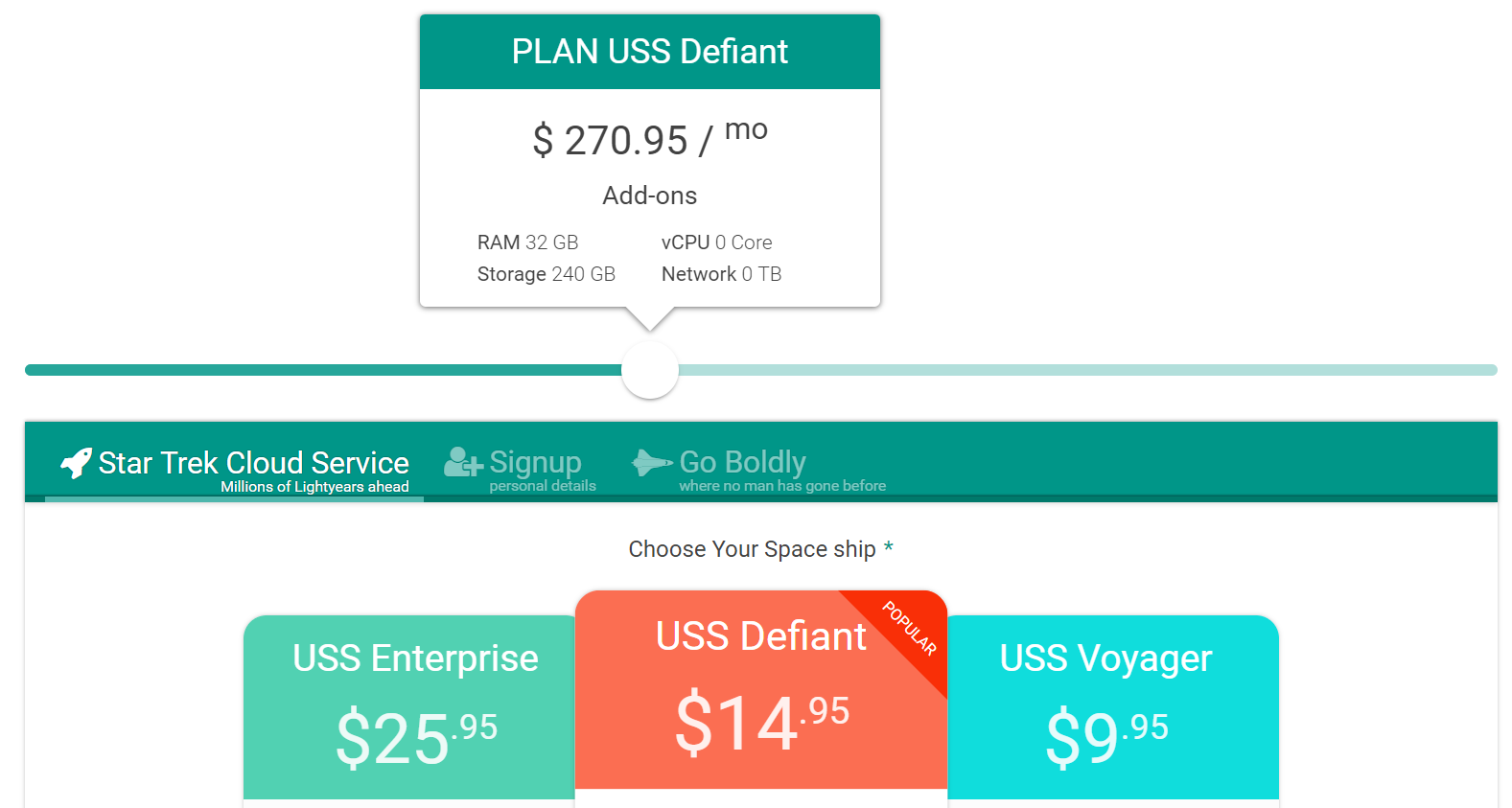Viewport: 1512px width, 808px height.
Task: Click the space shuttle Go Boldly icon
Action: click(x=652, y=462)
